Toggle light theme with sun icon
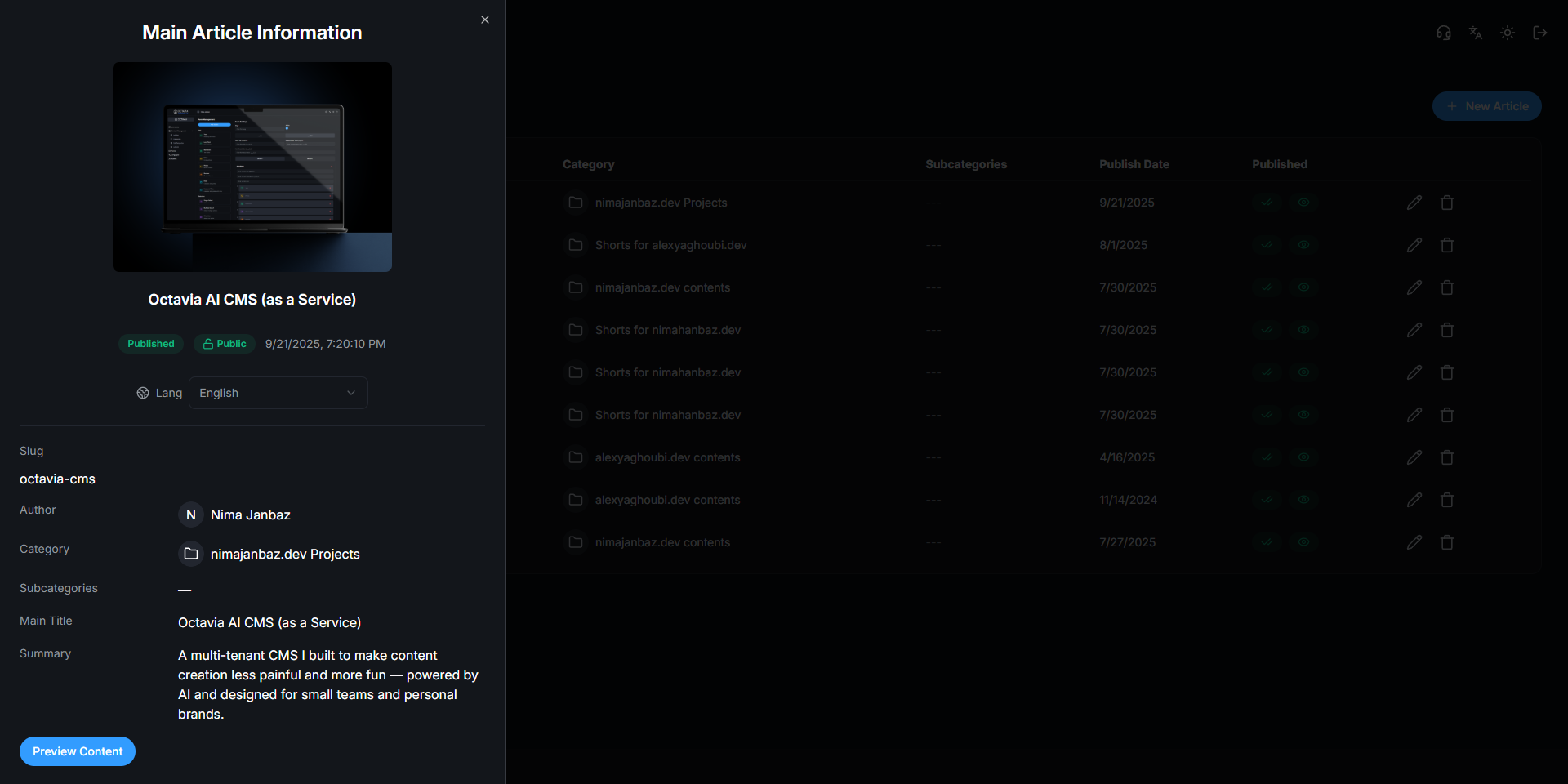1568x784 pixels. pyautogui.click(x=1508, y=33)
